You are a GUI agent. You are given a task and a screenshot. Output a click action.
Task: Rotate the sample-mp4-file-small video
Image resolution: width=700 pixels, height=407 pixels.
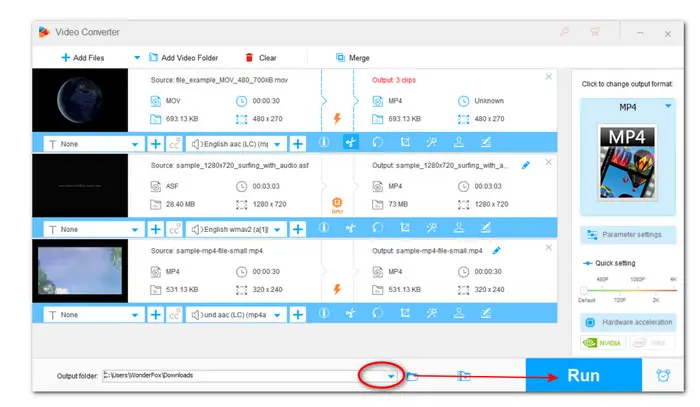378,313
